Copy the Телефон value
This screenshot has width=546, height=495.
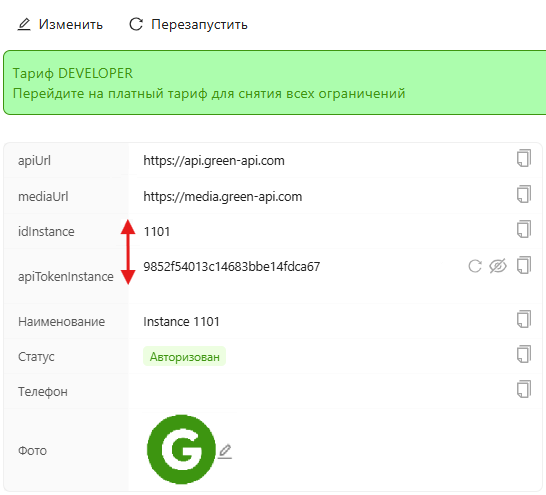coord(524,389)
